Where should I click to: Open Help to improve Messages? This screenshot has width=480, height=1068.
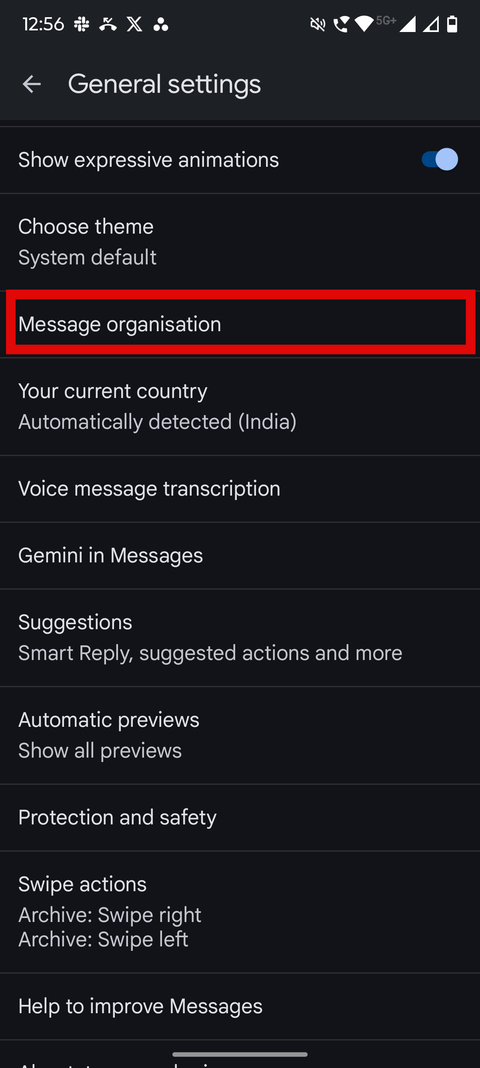[x=240, y=1007]
